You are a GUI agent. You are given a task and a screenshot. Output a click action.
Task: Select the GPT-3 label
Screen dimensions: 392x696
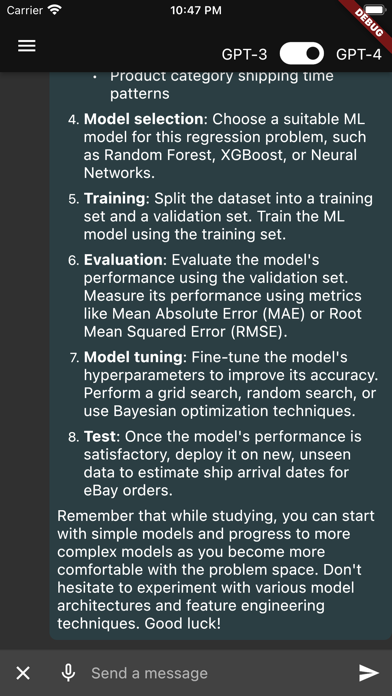click(245, 54)
